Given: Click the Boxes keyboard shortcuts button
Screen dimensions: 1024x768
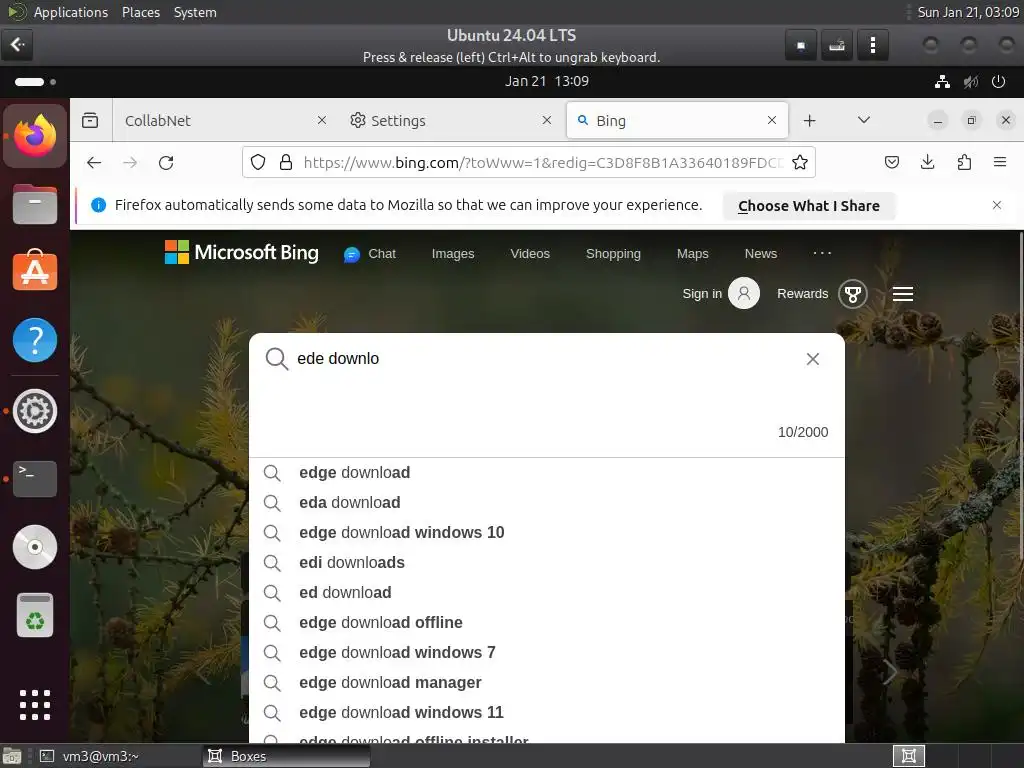Looking at the screenshot, I should [837, 45].
